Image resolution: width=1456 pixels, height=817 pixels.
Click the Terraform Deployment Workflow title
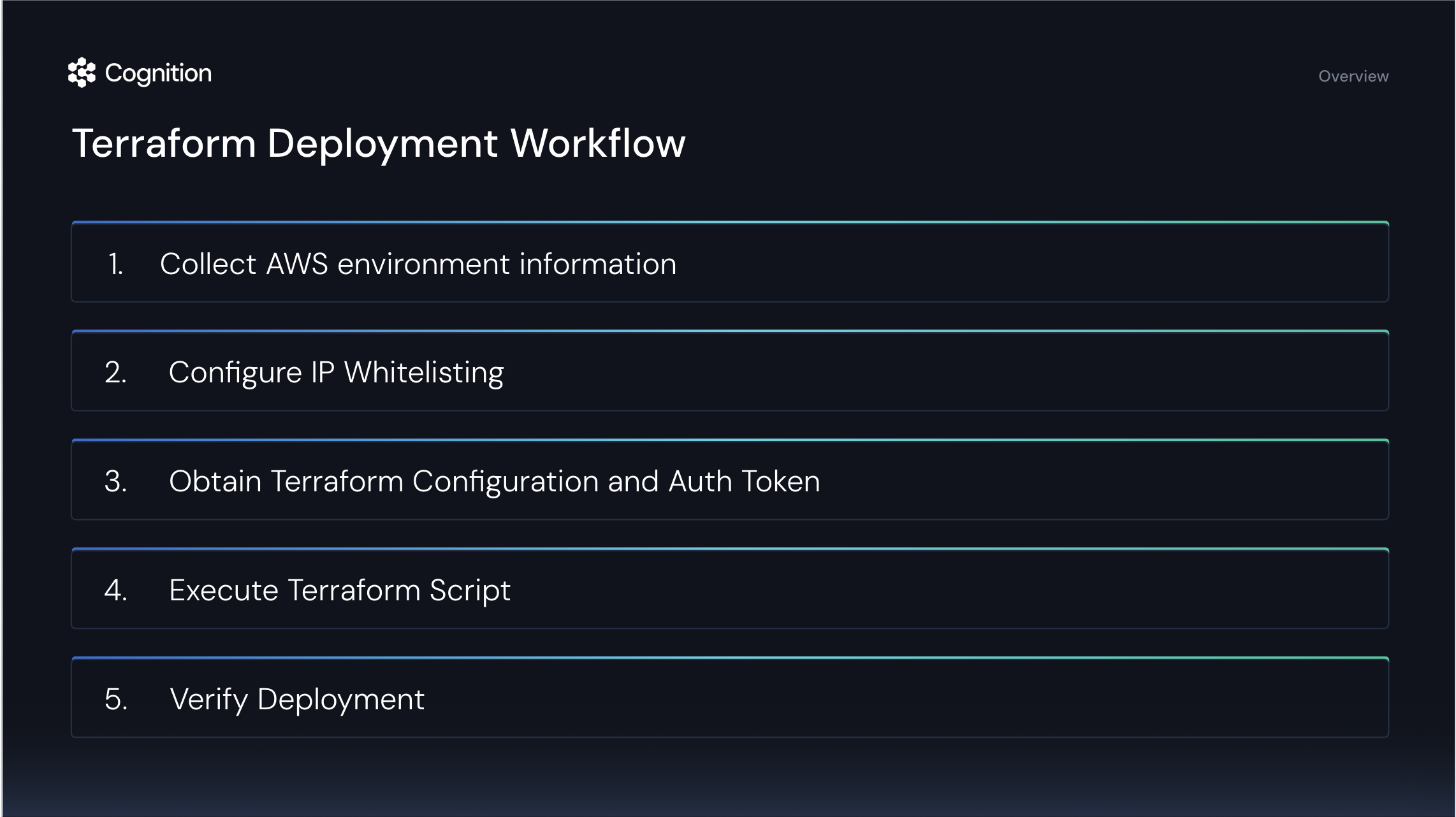click(x=379, y=143)
